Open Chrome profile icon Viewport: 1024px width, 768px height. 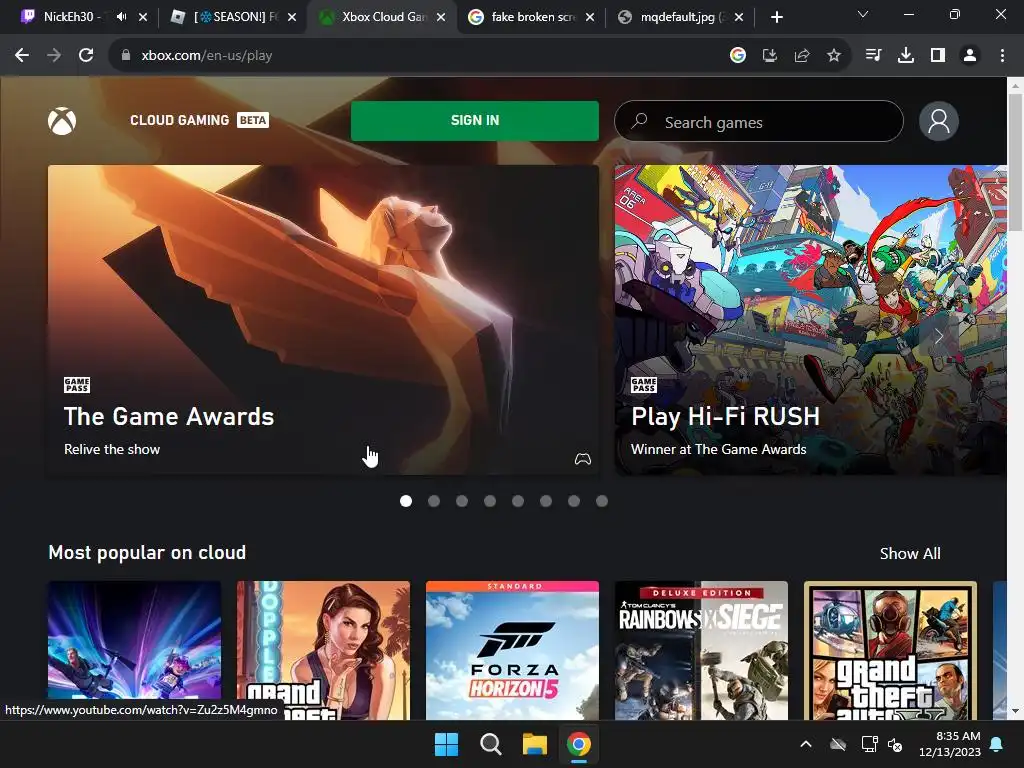[970, 56]
